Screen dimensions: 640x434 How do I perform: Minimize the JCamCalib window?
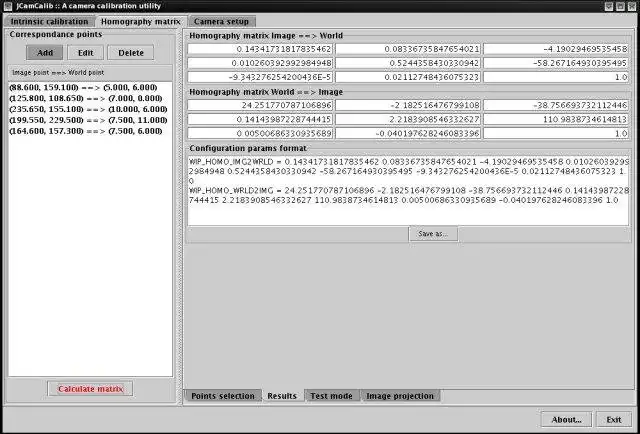click(609, 6)
